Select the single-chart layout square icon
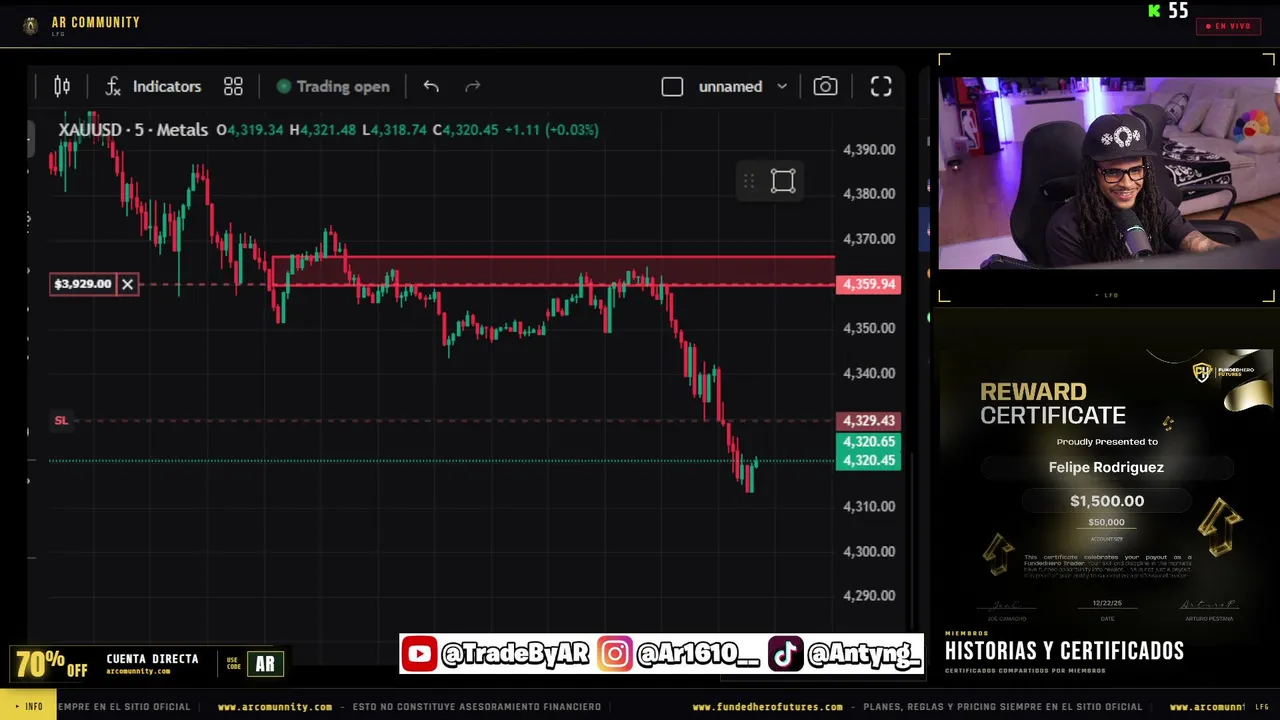The image size is (1280, 720). pos(672,87)
